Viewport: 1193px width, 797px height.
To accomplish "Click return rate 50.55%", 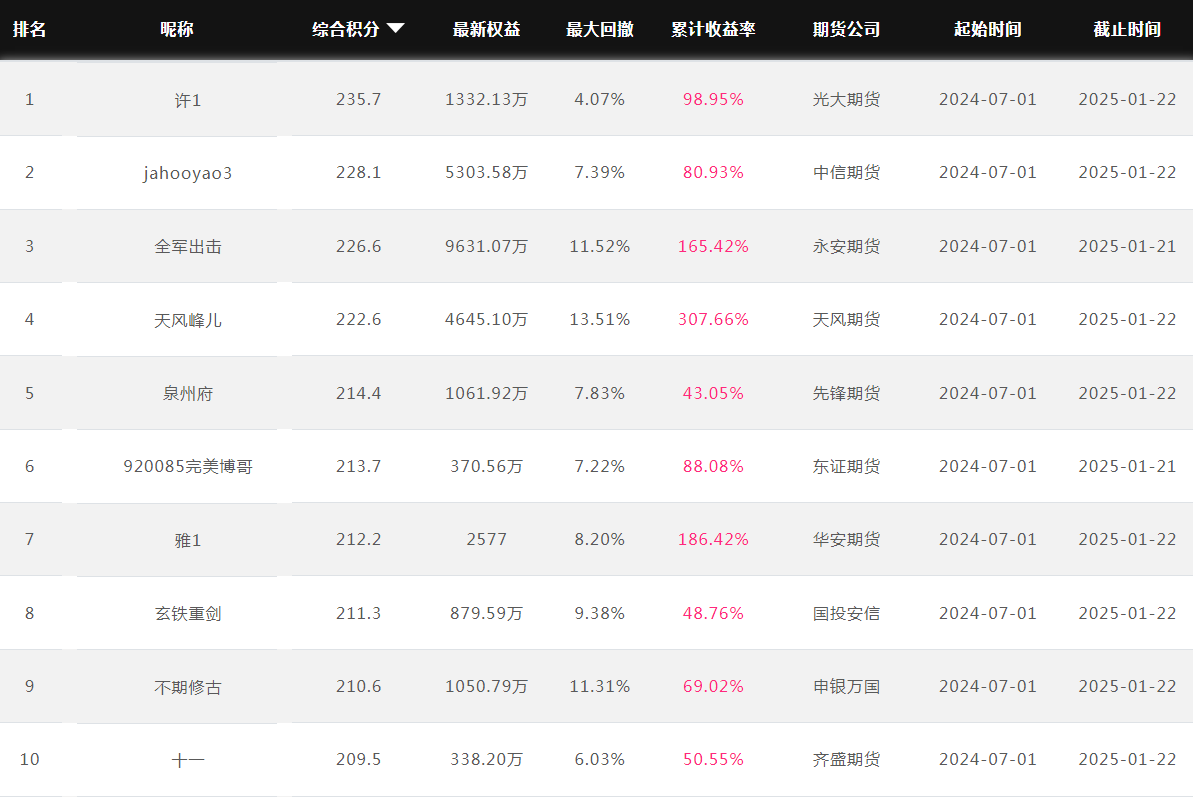I will pyautogui.click(x=713, y=759).
